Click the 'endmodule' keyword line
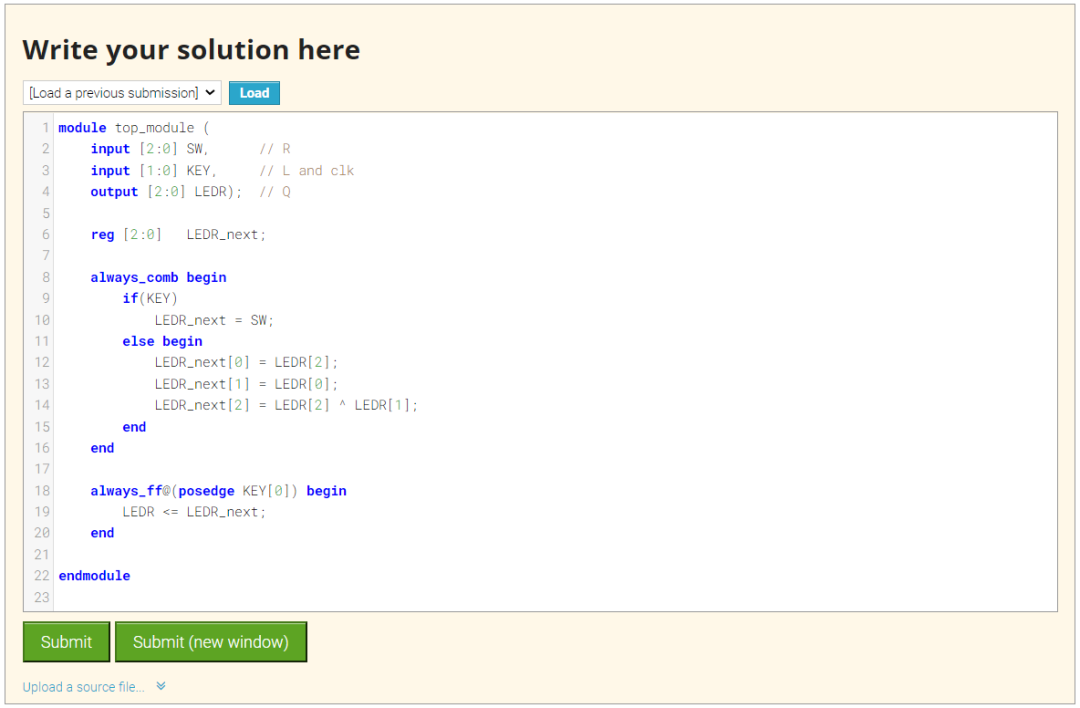Image resolution: width=1080 pixels, height=708 pixels. click(x=94, y=576)
